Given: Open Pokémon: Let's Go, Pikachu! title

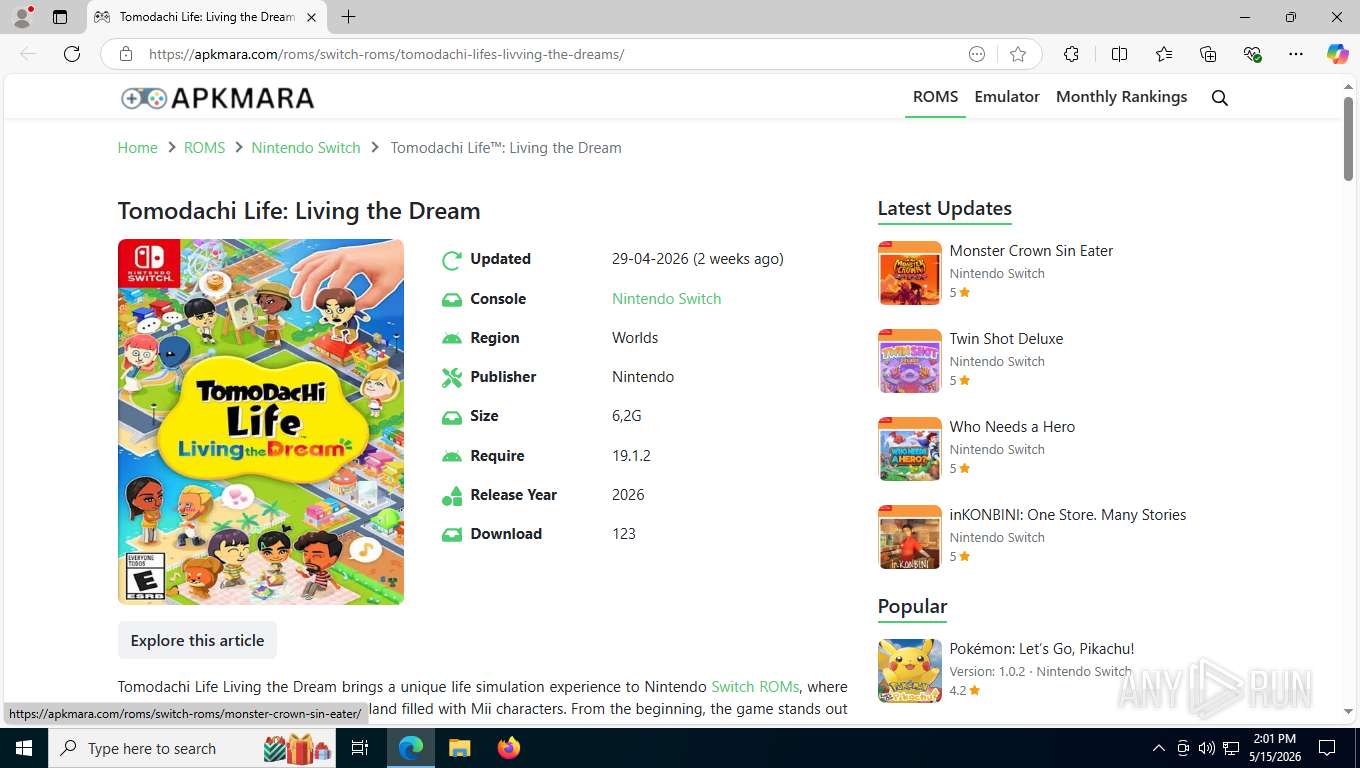Looking at the screenshot, I should (1042, 649).
